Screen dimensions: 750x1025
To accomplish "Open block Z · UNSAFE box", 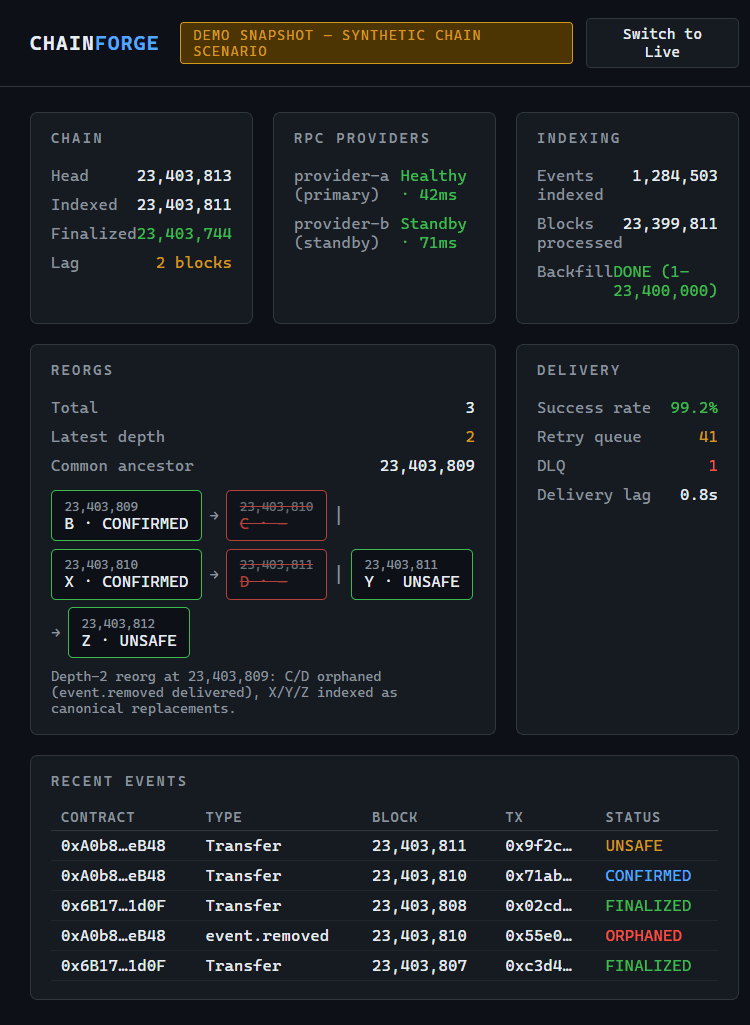I will click(129, 633).
